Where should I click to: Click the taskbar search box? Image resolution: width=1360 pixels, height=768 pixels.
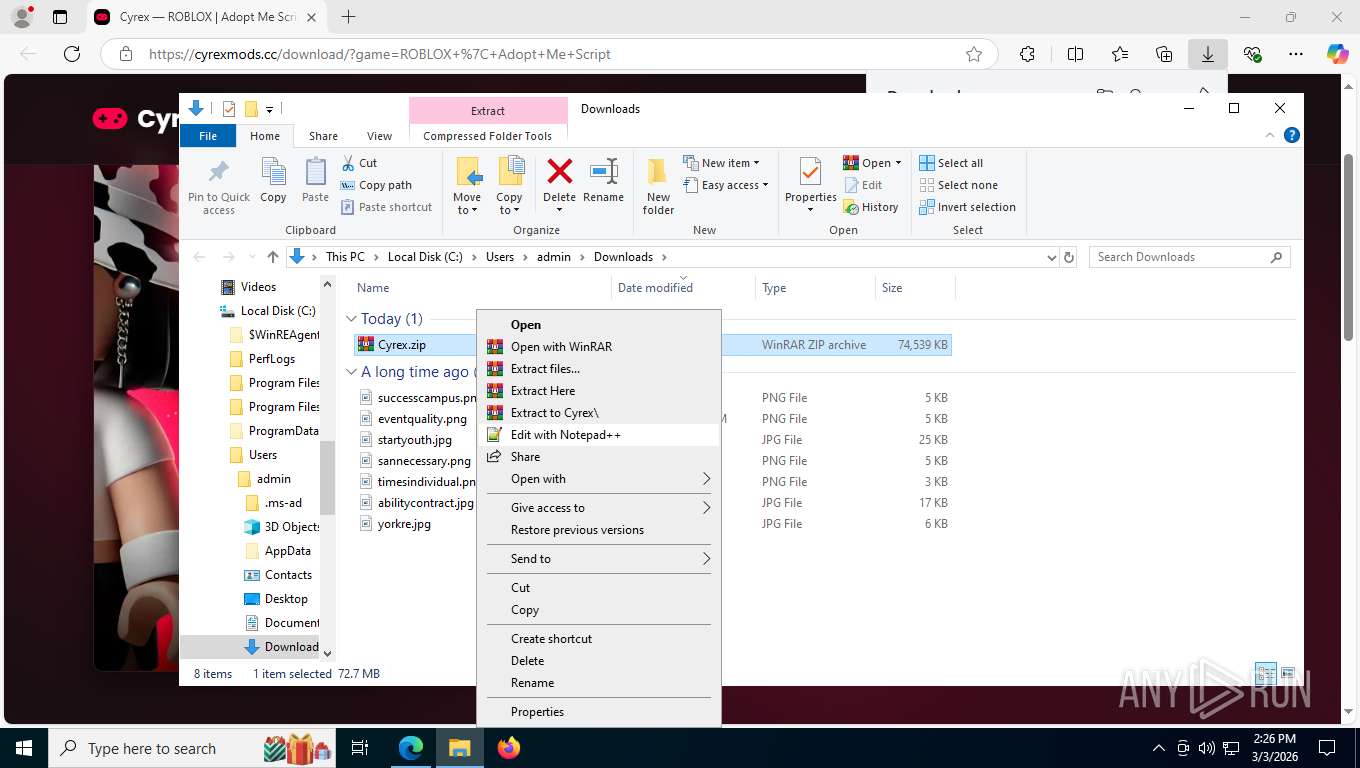pyautogui.click(x=193, y=748)
